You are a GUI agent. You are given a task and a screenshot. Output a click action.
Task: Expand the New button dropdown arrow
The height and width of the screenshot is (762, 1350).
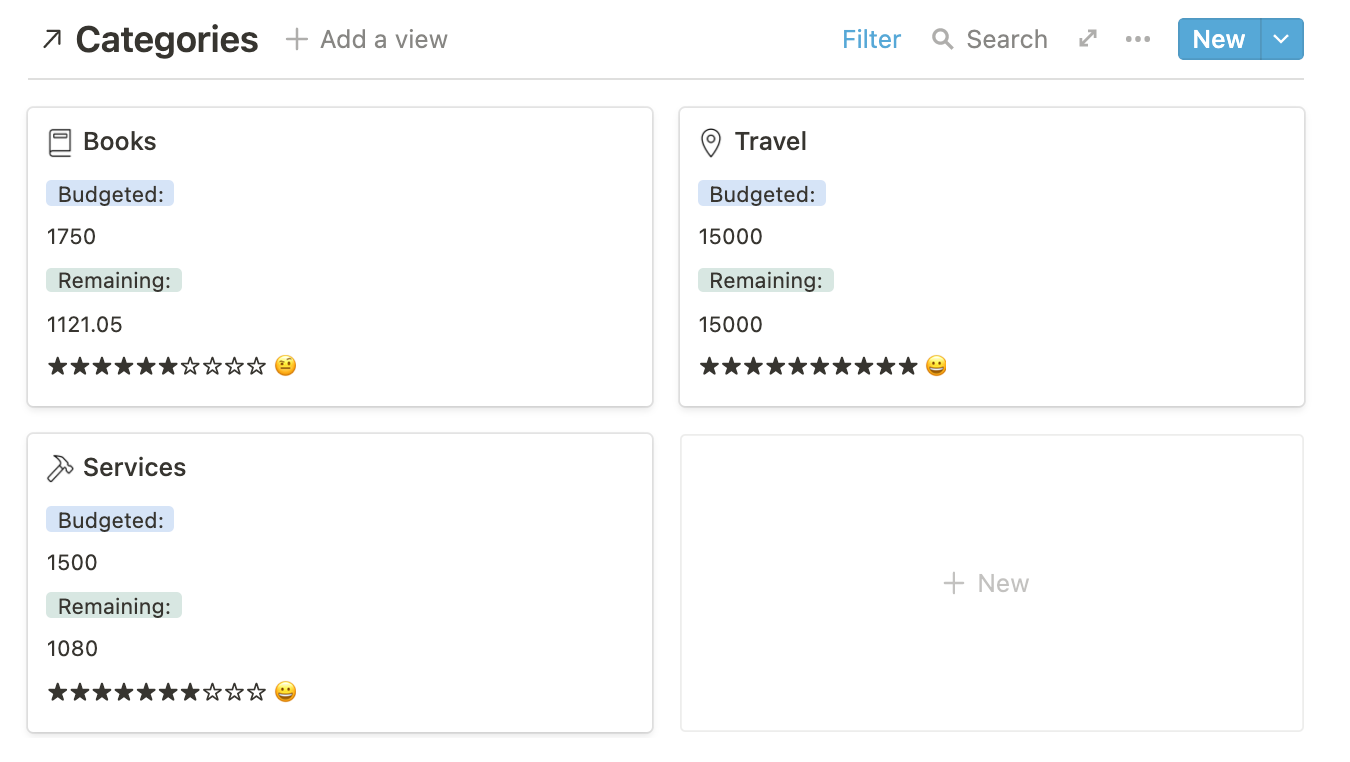click(x=1282, y=39)
